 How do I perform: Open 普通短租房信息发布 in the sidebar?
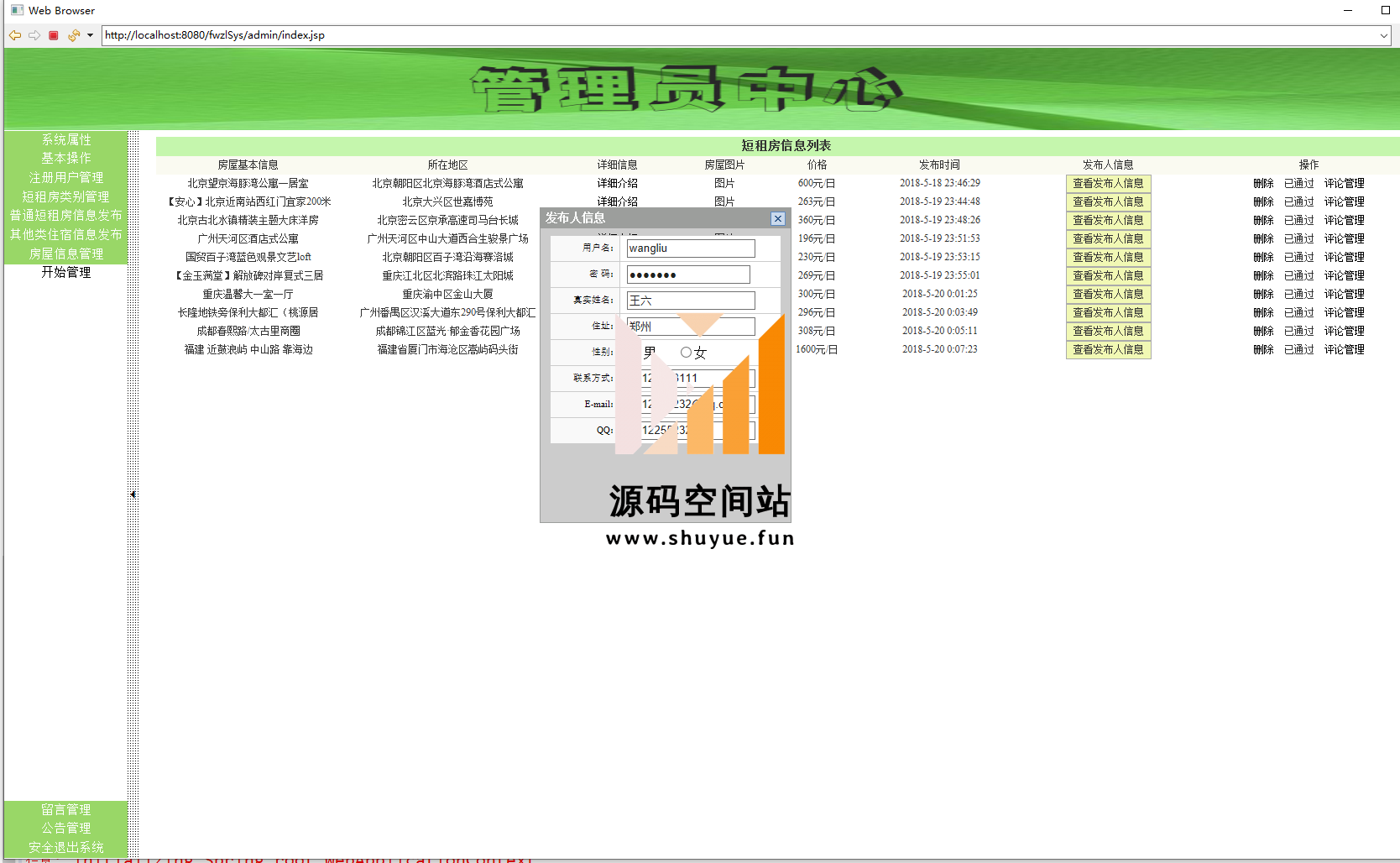pos(66,215)
